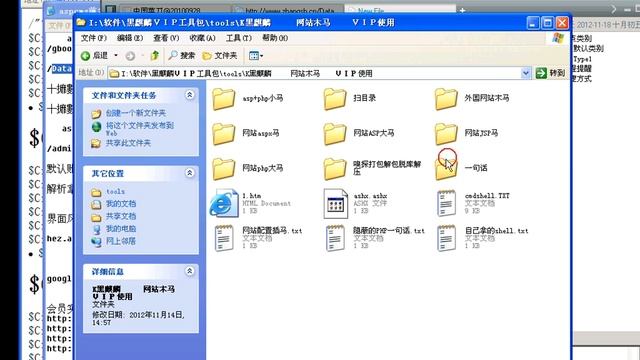Open the back button history dropdown arrow

point(116,56)
